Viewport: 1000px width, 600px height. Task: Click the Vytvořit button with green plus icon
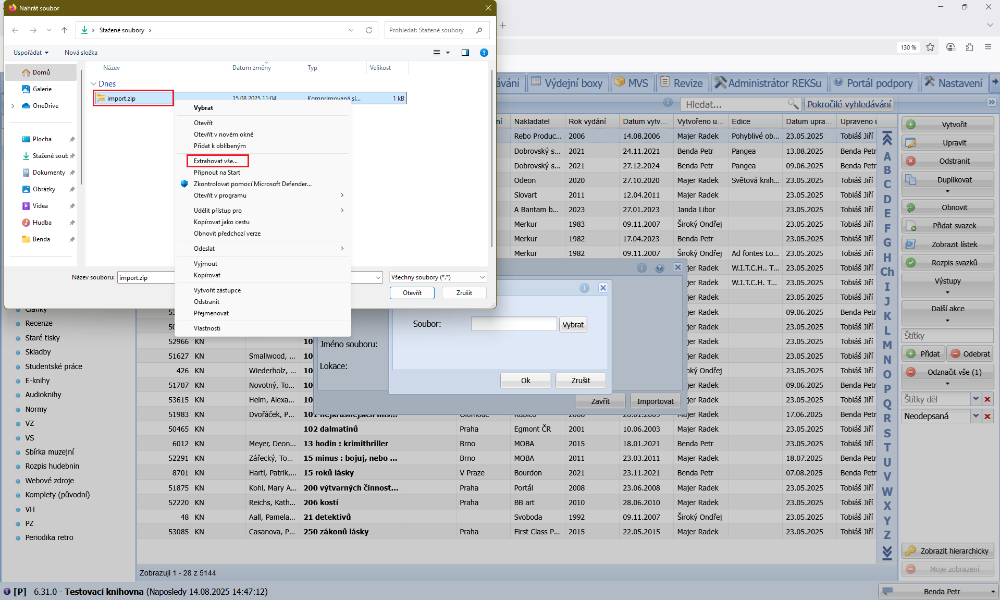tap(946, 124)
